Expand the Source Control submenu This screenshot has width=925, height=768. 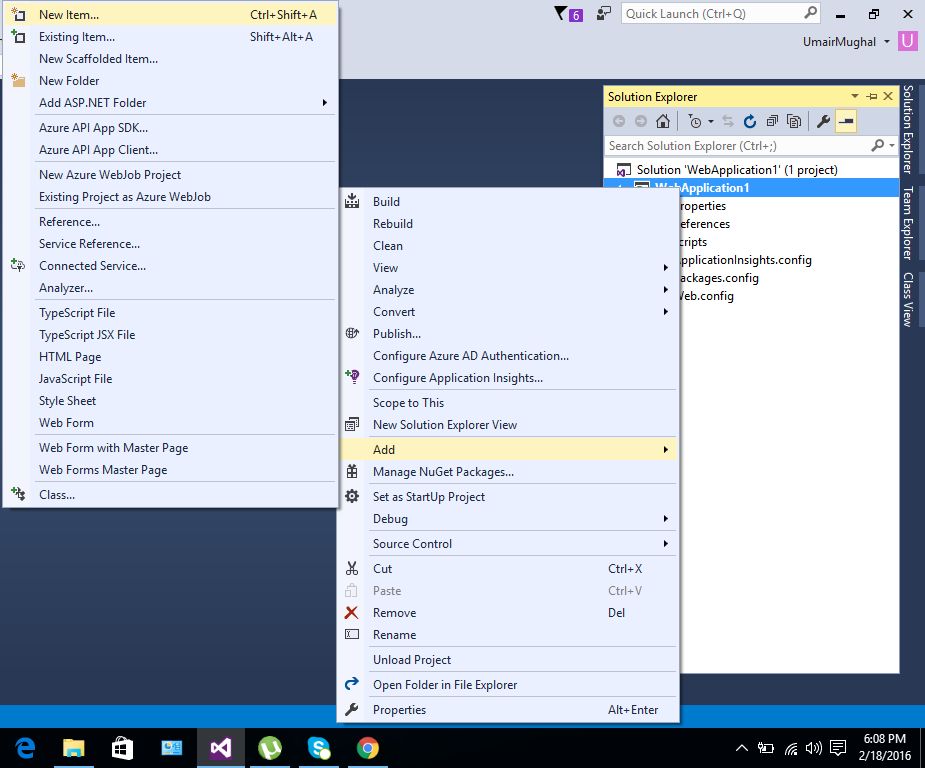[508, 544]
